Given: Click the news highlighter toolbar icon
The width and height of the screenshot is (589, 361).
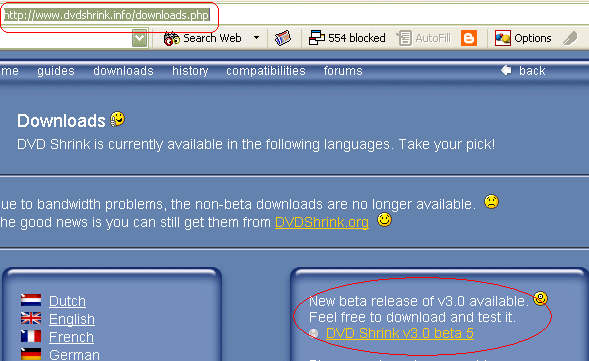Looking at the screenshot, I should point(283,38).
